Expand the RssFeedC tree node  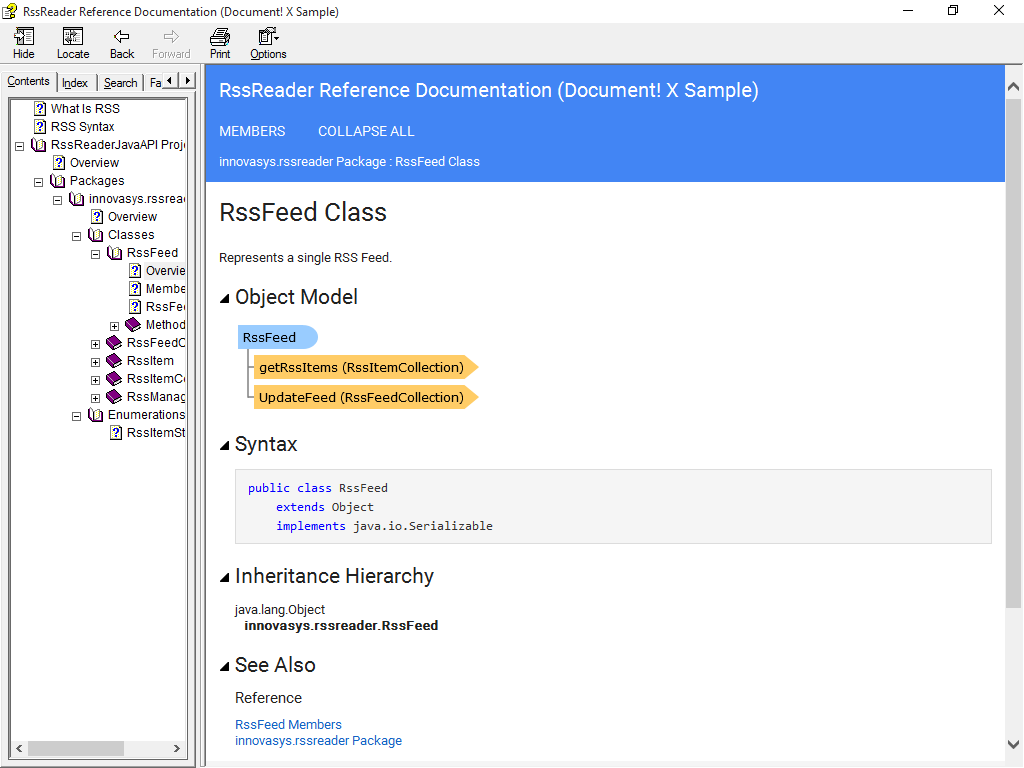[95, 344]
